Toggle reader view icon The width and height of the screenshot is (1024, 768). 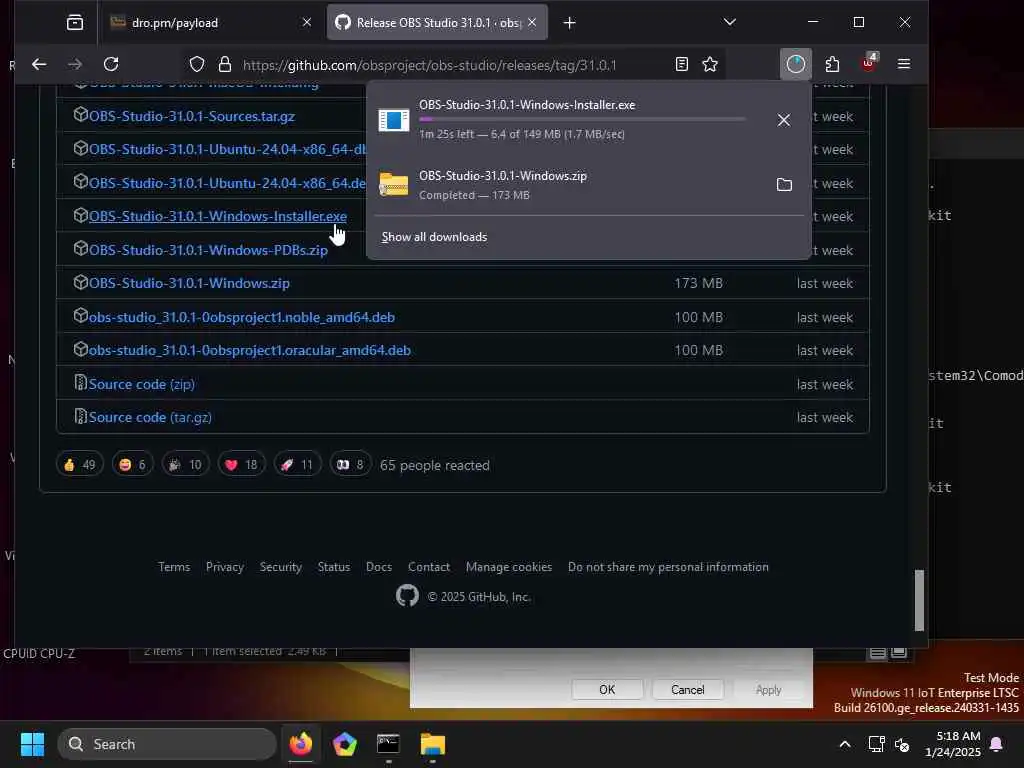click(x=681, y=64)
